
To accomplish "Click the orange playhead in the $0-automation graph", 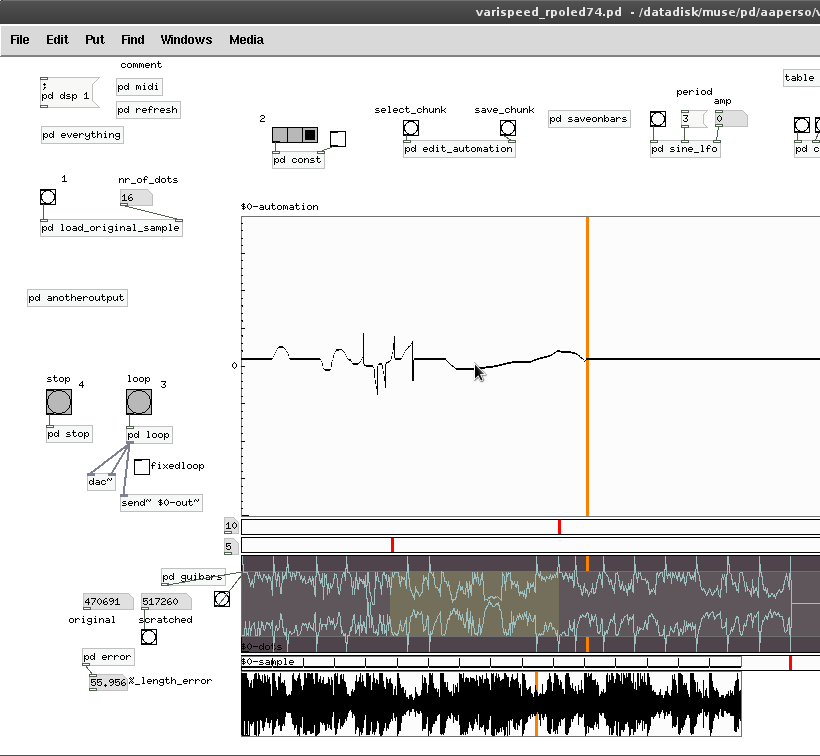I will (587, 366).
